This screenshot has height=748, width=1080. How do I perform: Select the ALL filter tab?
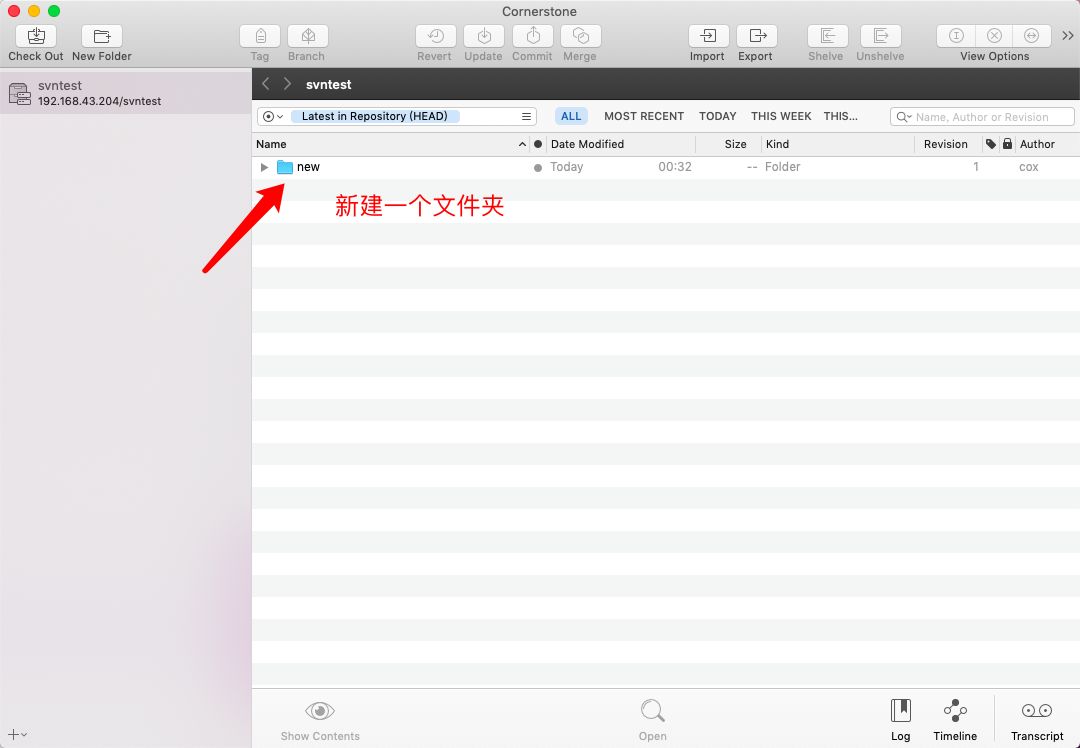[x=571, y=116]
